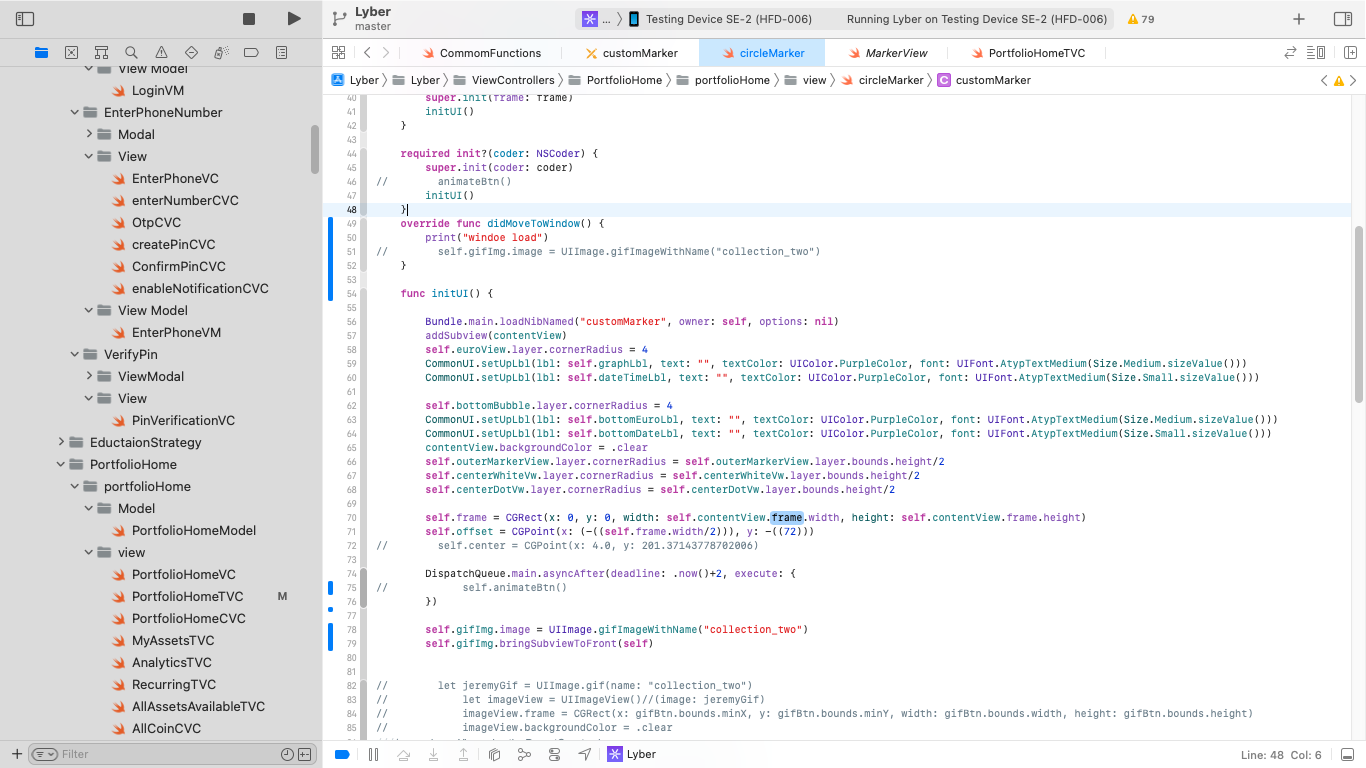Click the editor vertical scrollbar
This screenshot has height=768, width=1366.
point(1359,314)
